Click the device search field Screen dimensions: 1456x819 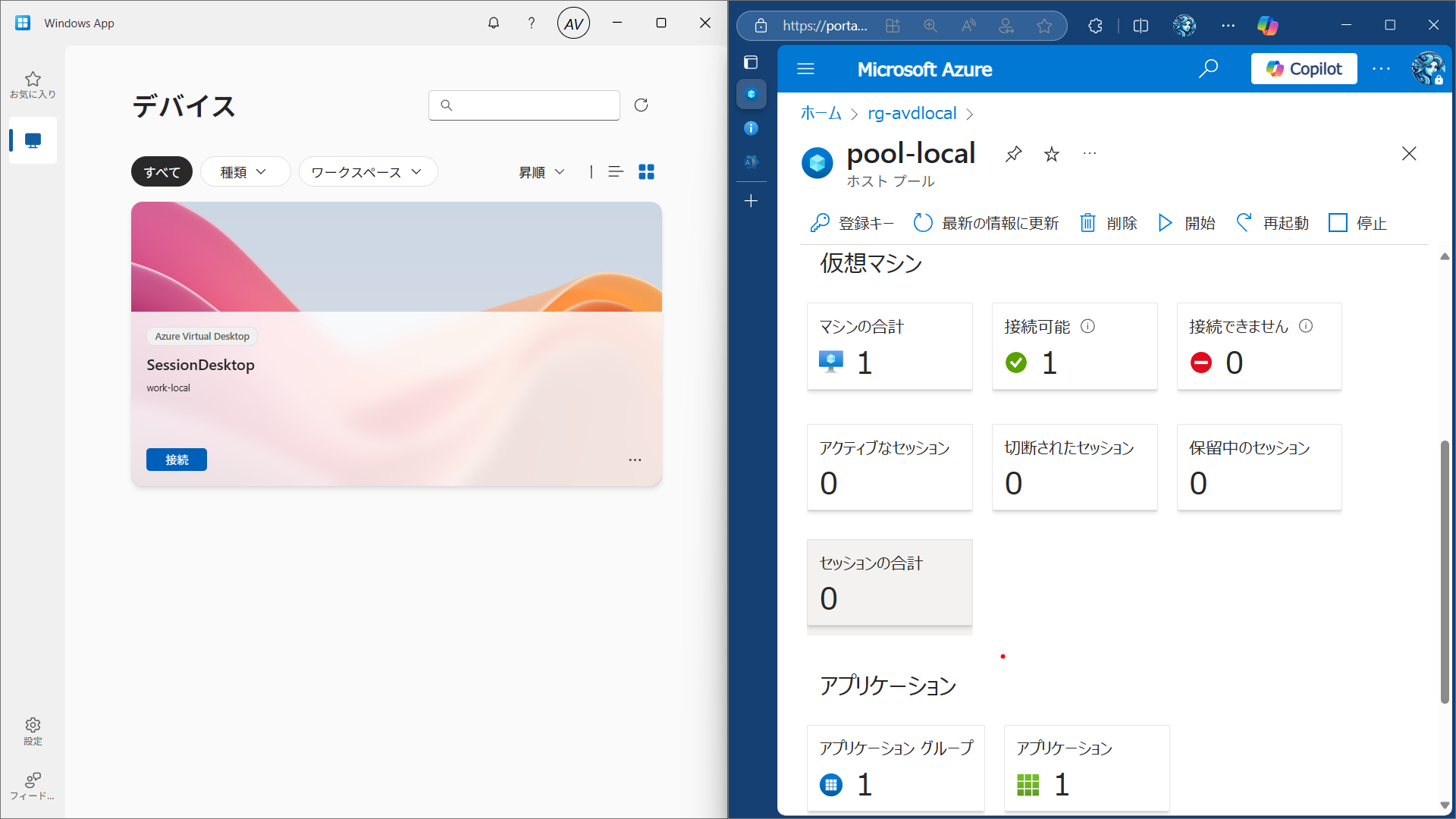click(x=525, y=105)
